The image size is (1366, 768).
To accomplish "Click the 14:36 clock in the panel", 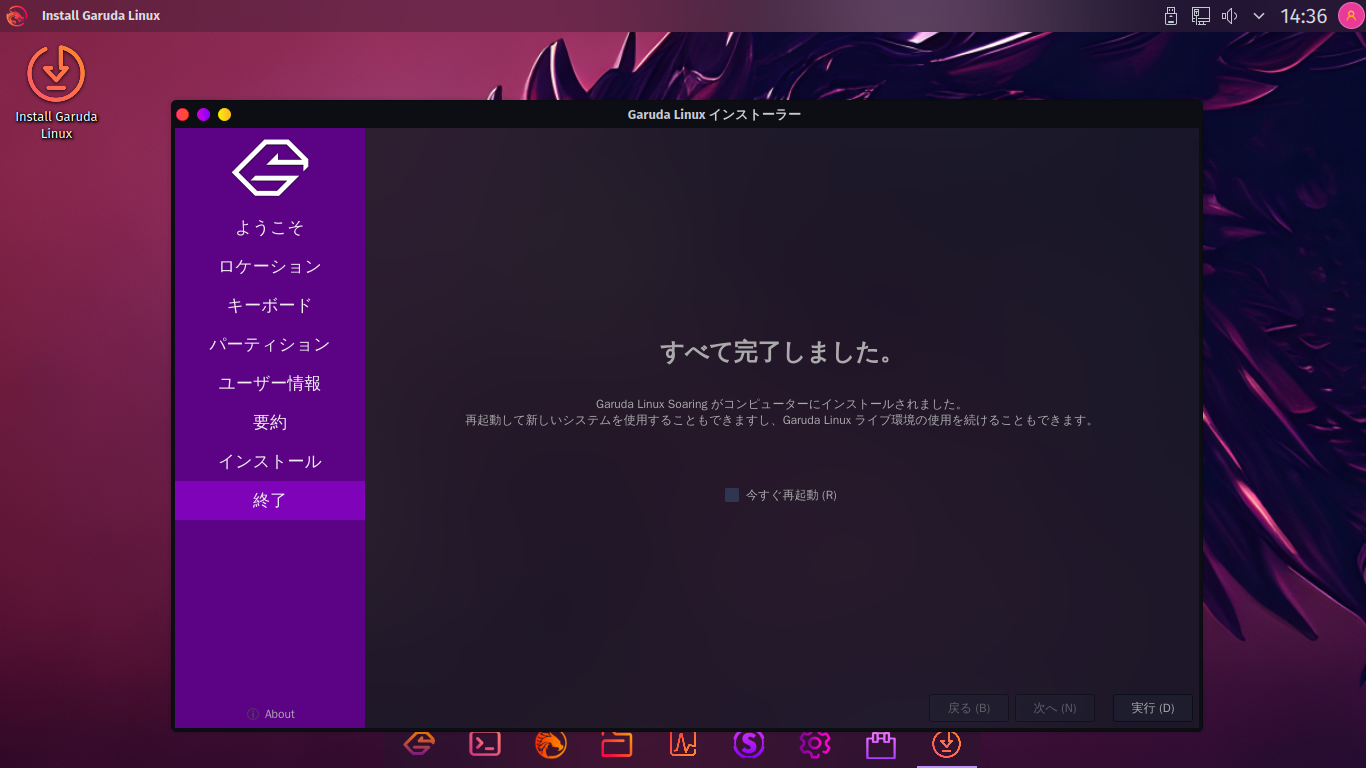I will [1304, 16].
